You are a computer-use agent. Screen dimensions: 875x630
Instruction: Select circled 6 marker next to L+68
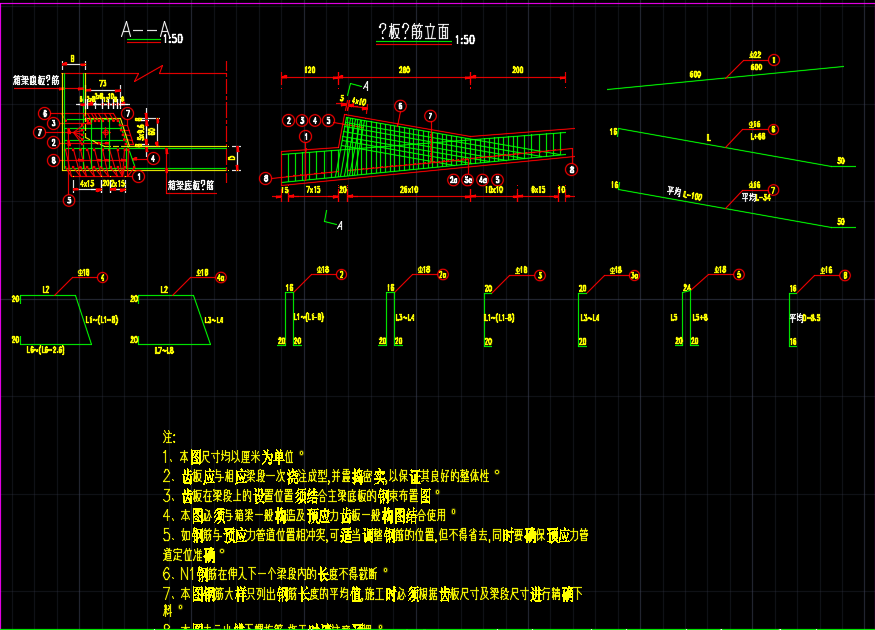(773, 130)
